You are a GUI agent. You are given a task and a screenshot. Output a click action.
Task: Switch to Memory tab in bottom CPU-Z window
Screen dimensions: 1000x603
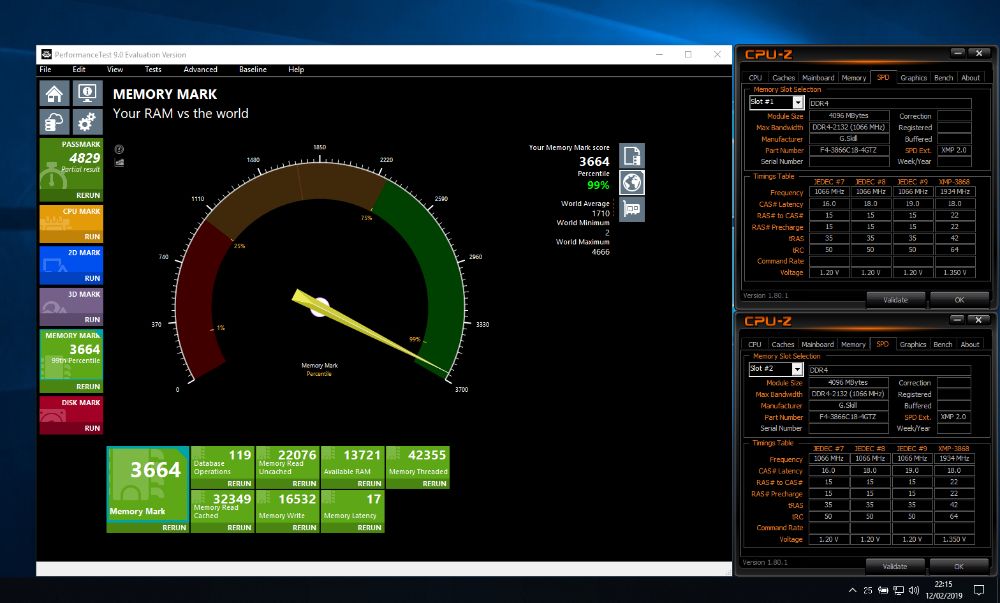tap(853, 344)
